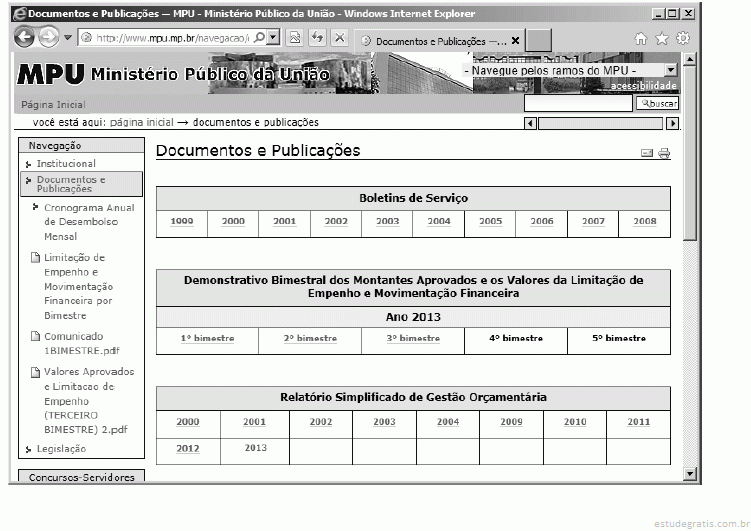
Task: Click in the site search text field
Action: 578,103
